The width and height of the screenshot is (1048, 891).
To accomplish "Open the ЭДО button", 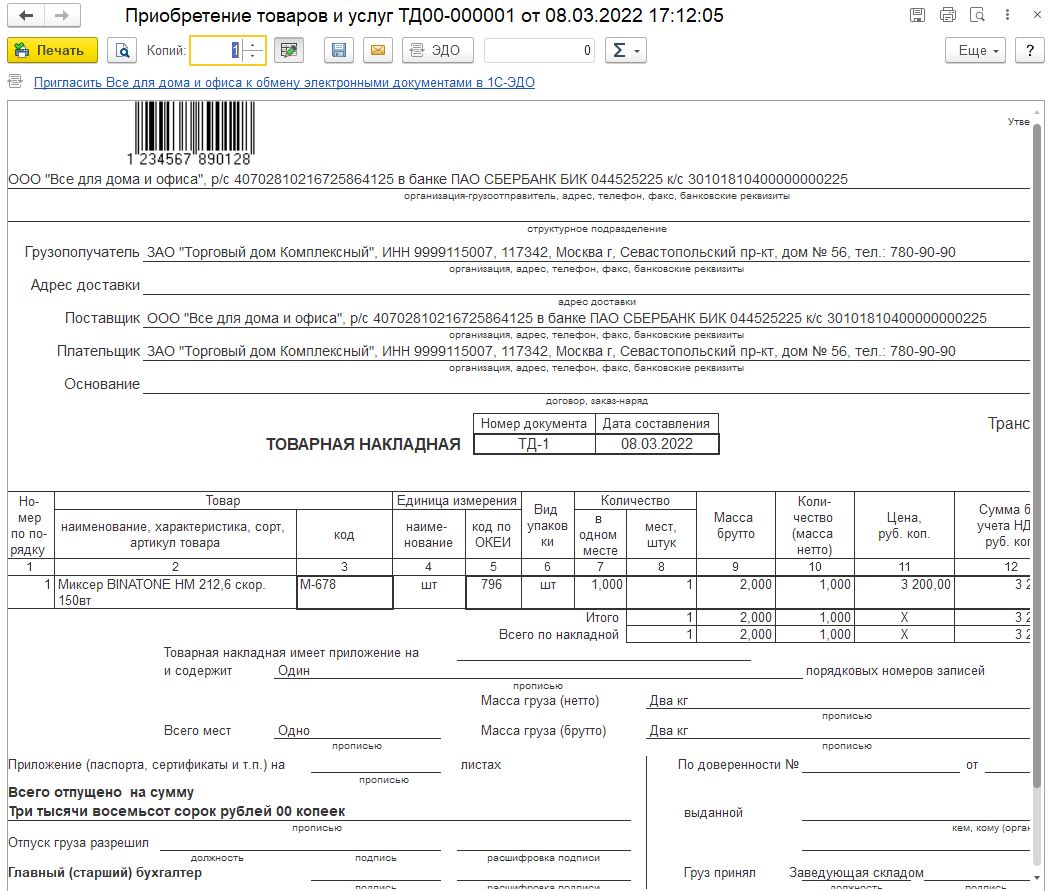I will [x=438, y=50].
